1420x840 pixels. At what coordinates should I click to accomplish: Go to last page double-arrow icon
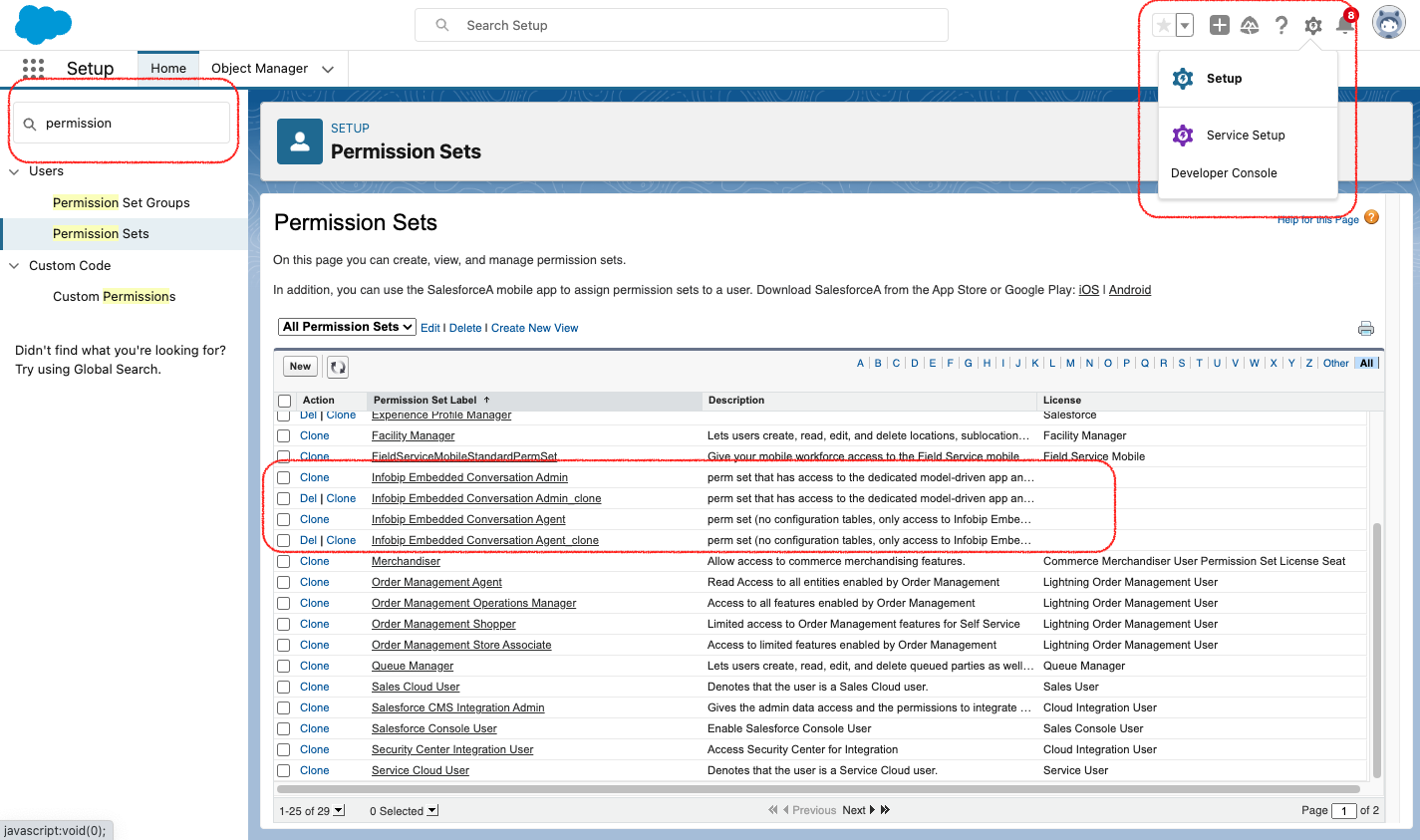click(885, 810)
